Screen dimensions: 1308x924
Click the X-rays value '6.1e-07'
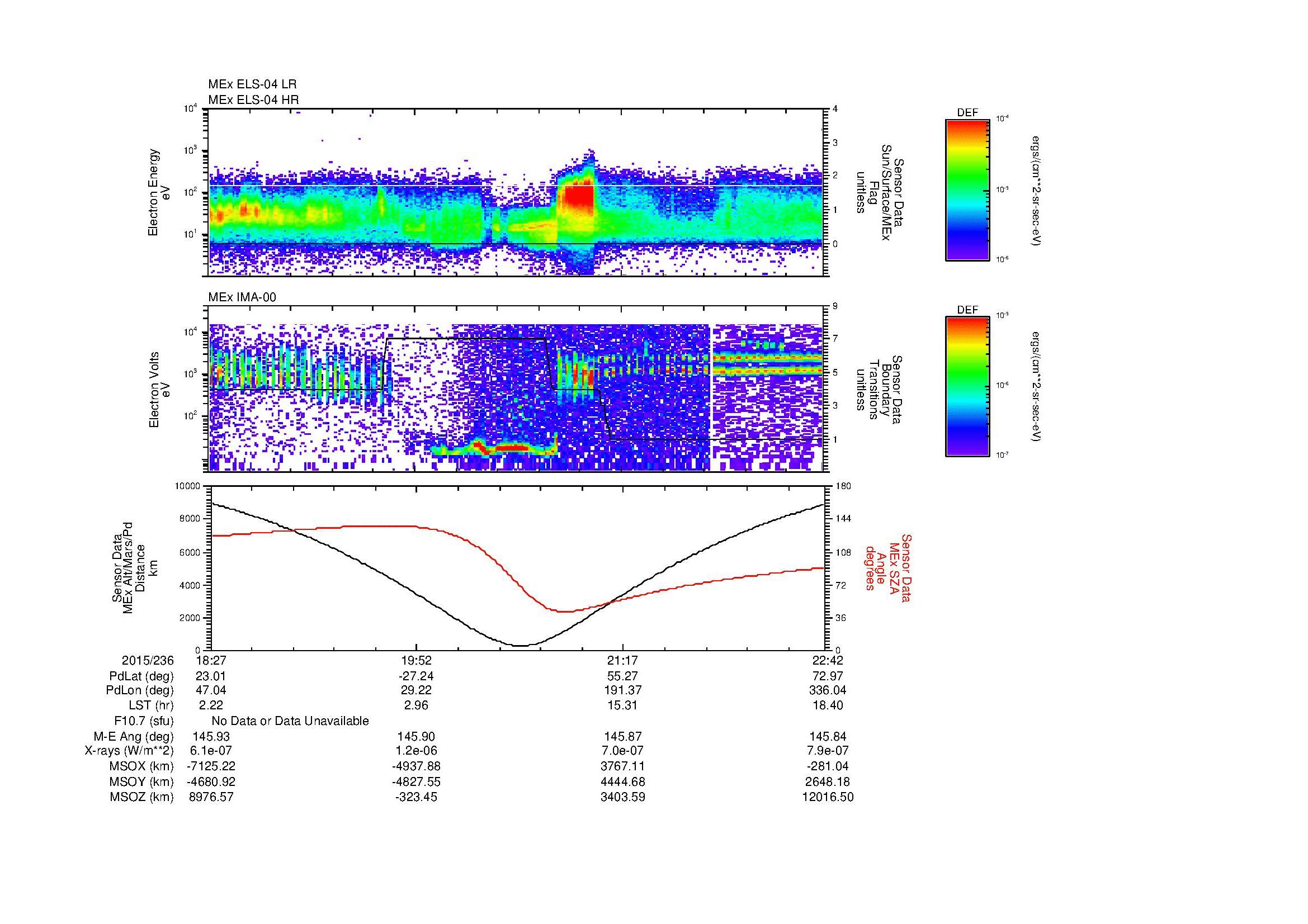click(x=211, y=751)
